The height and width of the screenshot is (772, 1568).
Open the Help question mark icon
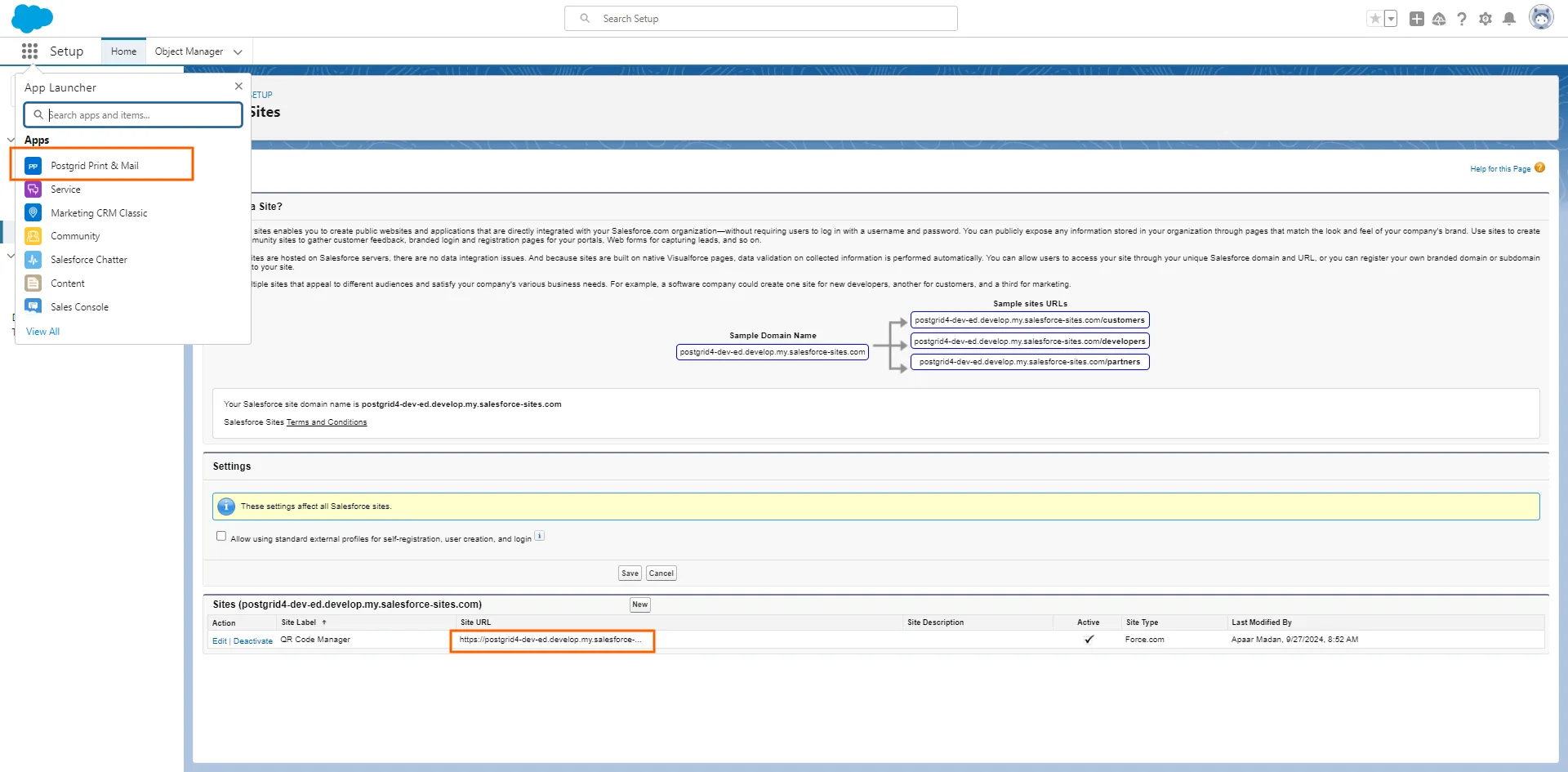[x=1461, y=19]
